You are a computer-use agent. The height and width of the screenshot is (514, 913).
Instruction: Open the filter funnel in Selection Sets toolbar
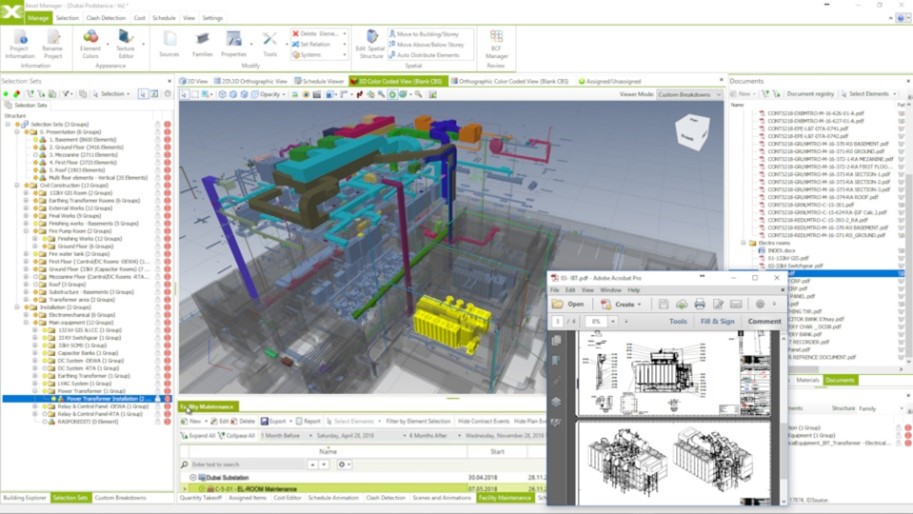[66, 94]
